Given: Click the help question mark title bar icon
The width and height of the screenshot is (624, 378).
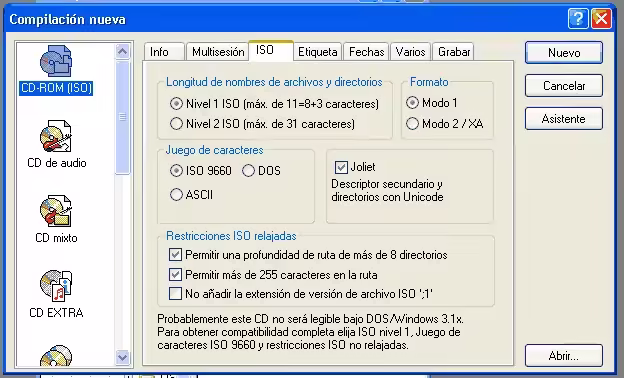Looking at the screenshot, I should click(578, 18).
